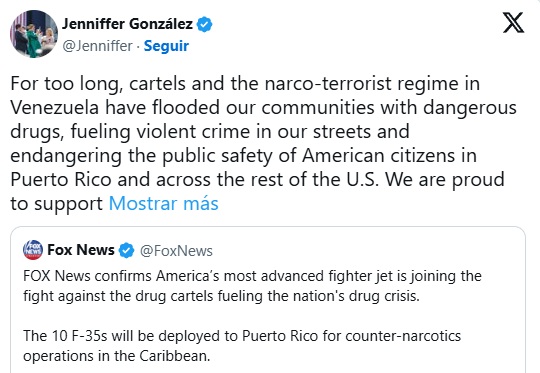540x373 pixels.
Task: Click the quoted line about the 10 F-35s
Action: point(242,336)
